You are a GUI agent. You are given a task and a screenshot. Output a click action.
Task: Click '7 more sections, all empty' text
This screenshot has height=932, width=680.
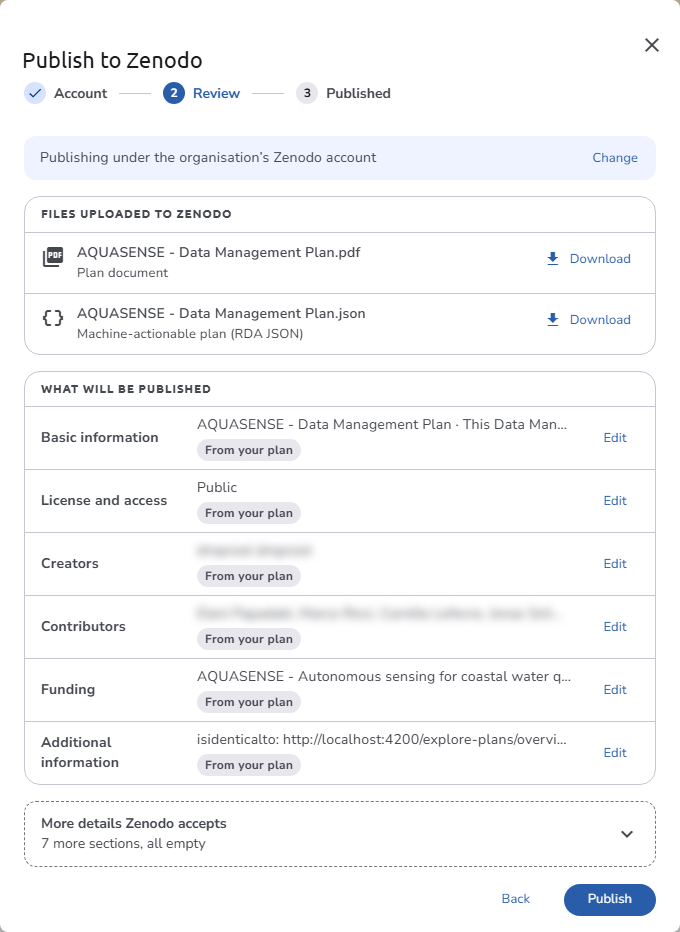pyautogui.click(x=123, y=843)
